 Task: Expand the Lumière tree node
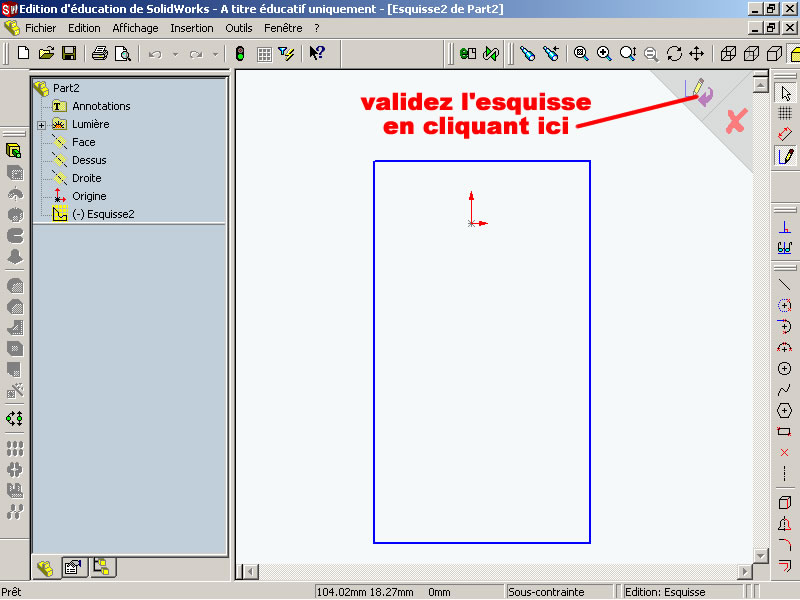pyautogui.click(x=41, y=125)
